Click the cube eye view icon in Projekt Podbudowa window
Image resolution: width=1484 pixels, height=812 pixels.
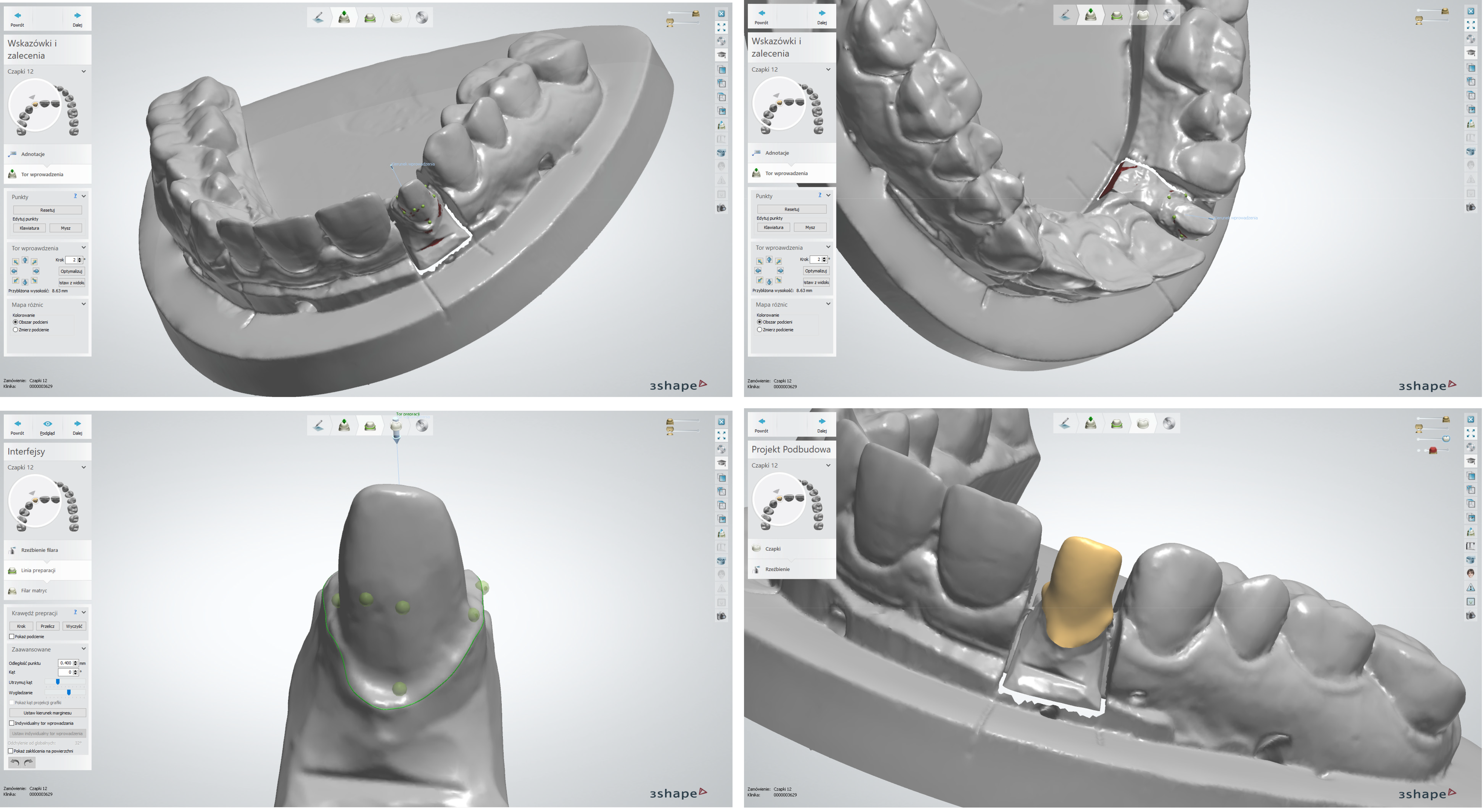pos(1471,517)
